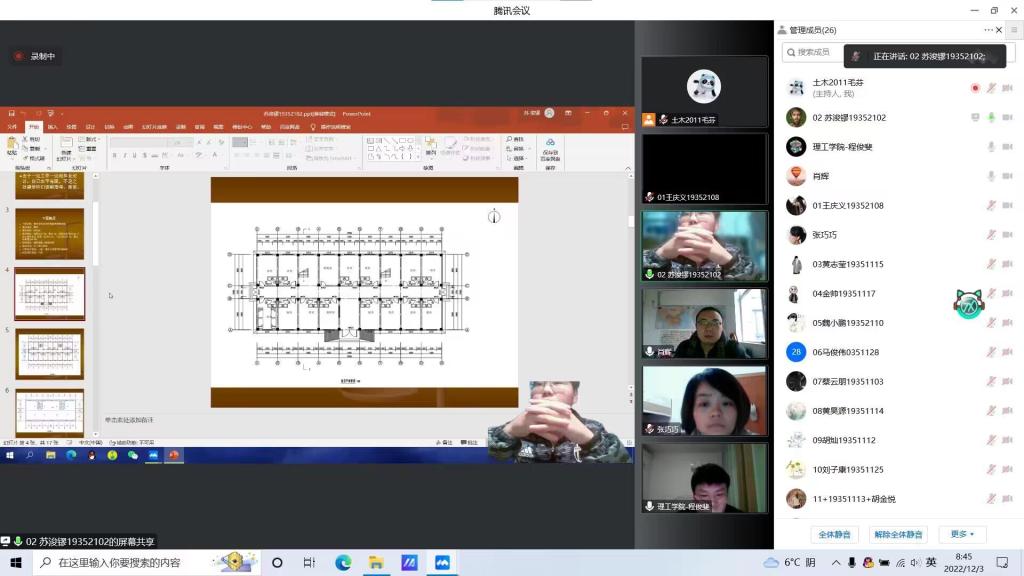This screenshot has width=1024, height=576.
Task: Click camera icon next to 张巧巧
Action: tap(1007, 235)
